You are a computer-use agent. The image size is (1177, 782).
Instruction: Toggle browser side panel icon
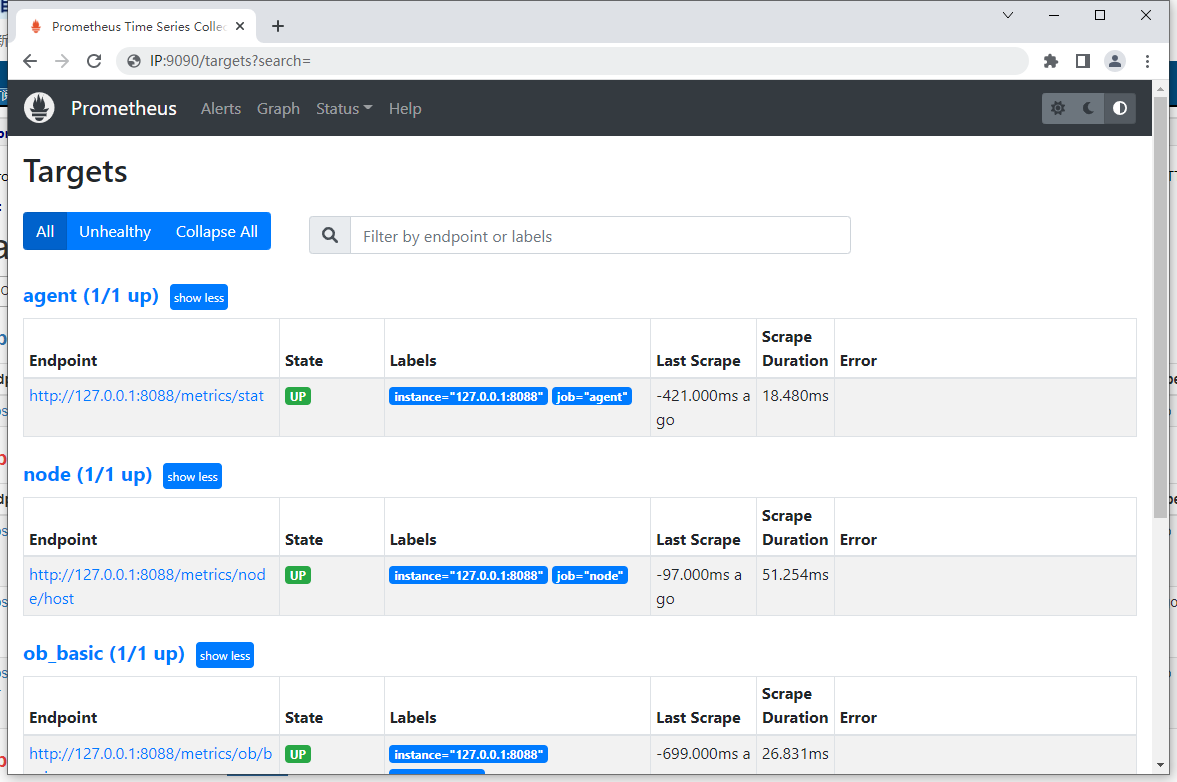tap(1082, 61)
